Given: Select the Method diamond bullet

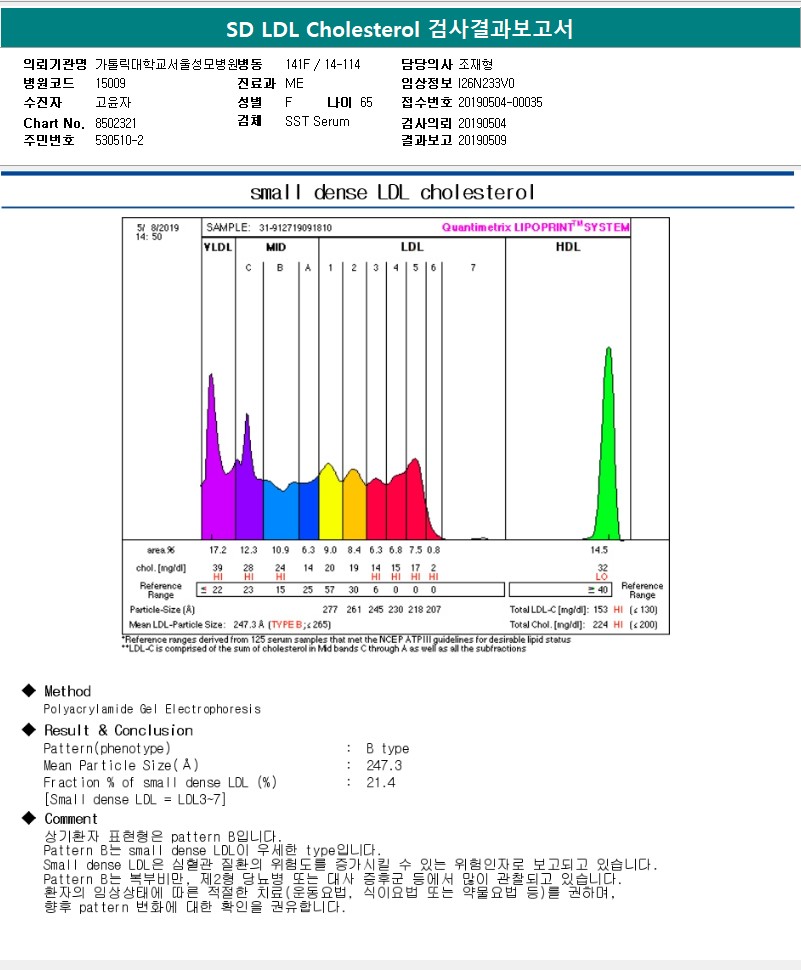Looking at the screenshot, I should [x=28, y=690].
